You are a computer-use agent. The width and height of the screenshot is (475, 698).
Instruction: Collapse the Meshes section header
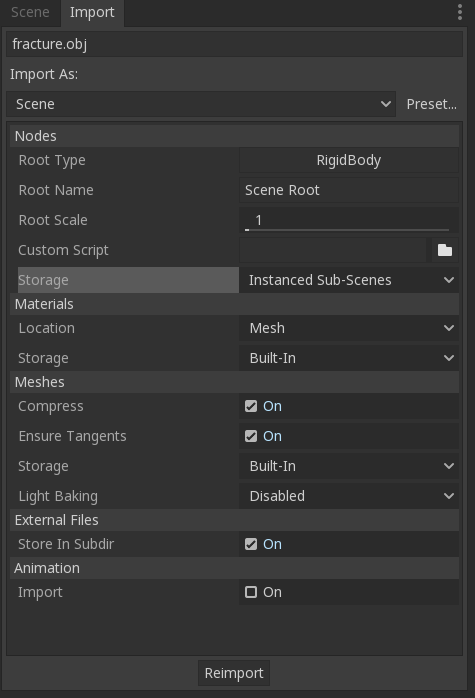pos(235,382)
